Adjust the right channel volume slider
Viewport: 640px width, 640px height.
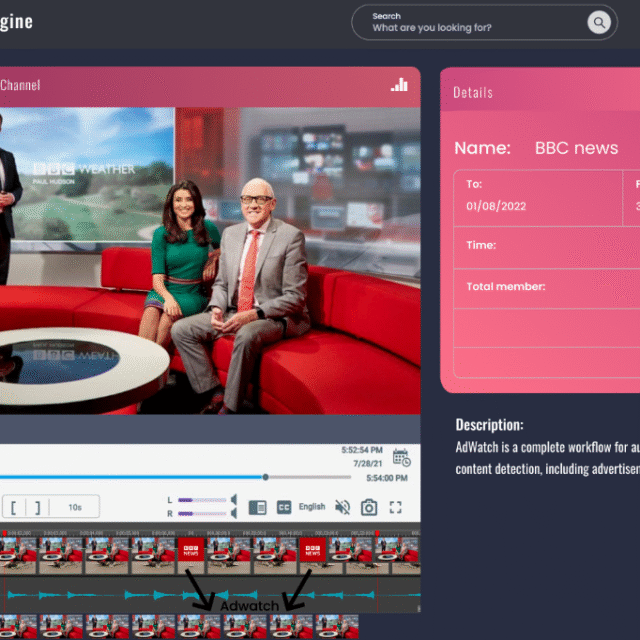click(202, 513)
